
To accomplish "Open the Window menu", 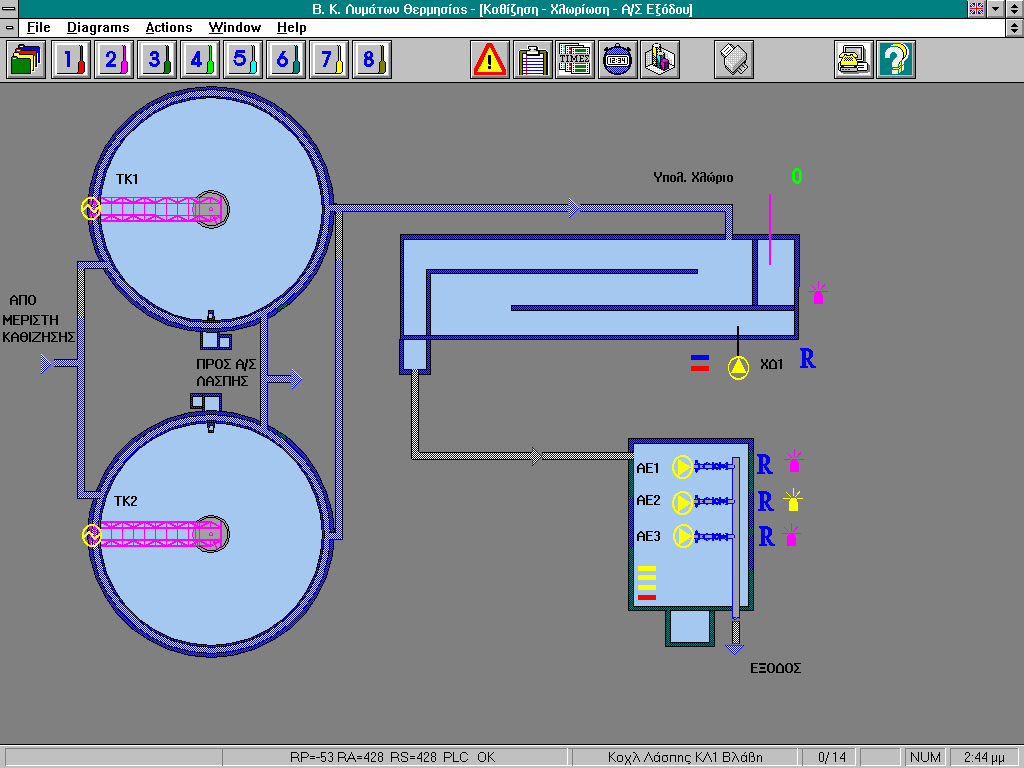I will (x=235, y=28).
